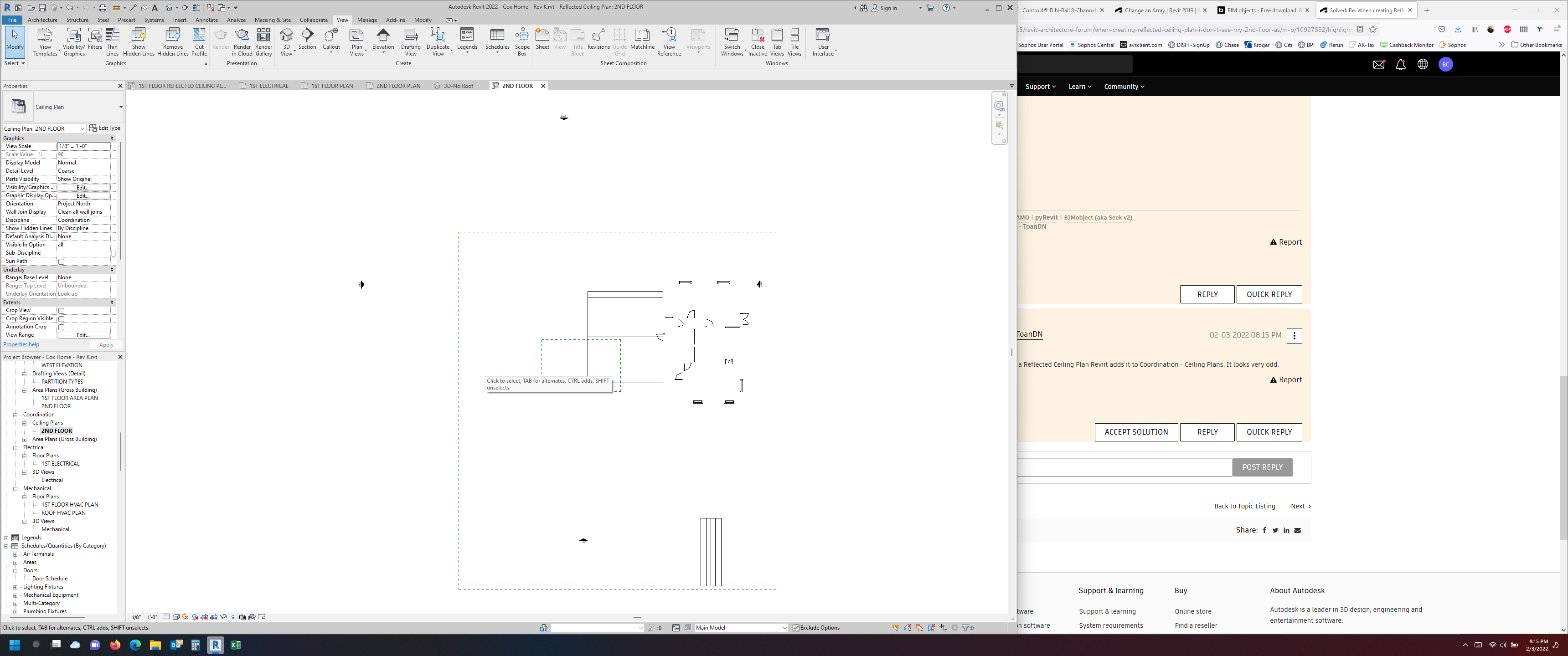Viewport: 1568px width, 656px height.
Task: Toggle the Sun Path checkbox
Action: [x=61, y=261]
